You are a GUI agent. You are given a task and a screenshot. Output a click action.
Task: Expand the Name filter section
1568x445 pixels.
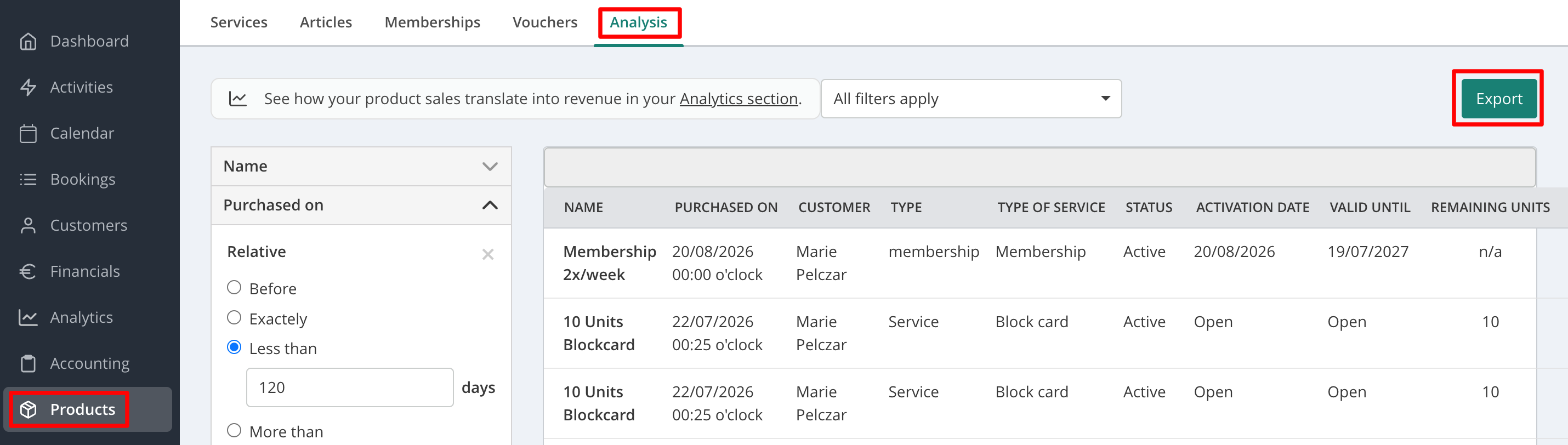(x=361, y=166)
